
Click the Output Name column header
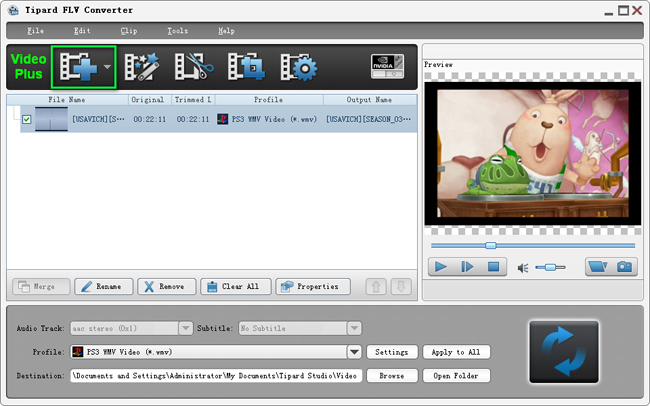pyautogui.click(x=369, y=100)
